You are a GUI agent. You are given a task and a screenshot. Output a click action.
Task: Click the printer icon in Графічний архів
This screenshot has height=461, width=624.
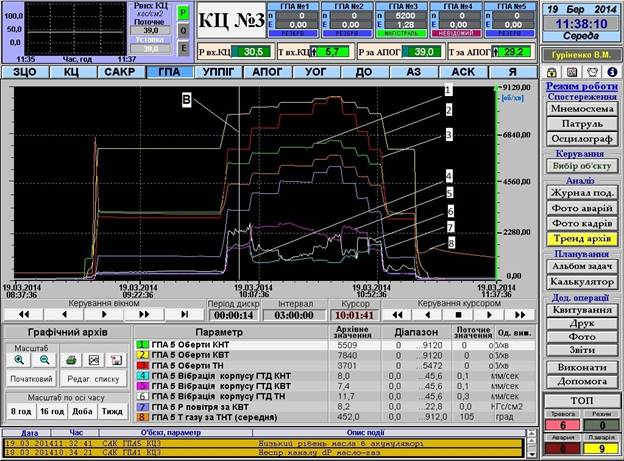point(71,360)
